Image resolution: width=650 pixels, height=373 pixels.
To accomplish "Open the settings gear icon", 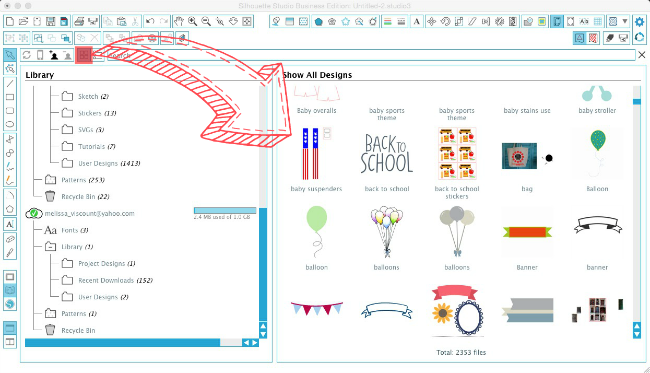I will coord(640,22).
